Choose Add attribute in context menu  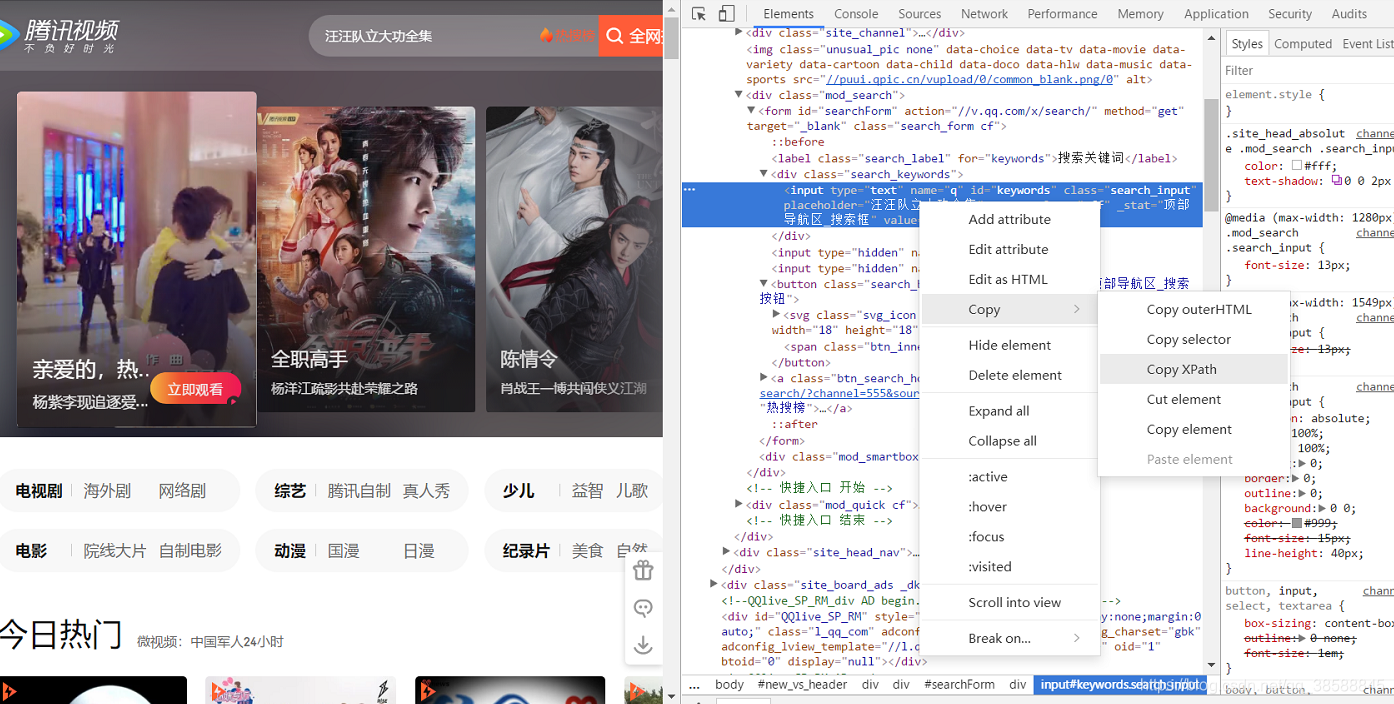(1009, 219)
